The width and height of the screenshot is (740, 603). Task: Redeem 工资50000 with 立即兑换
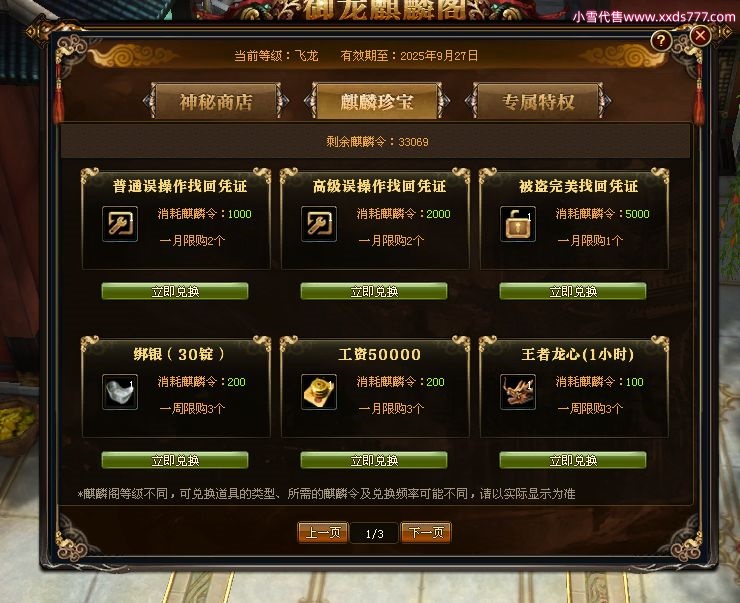point(374,460)
